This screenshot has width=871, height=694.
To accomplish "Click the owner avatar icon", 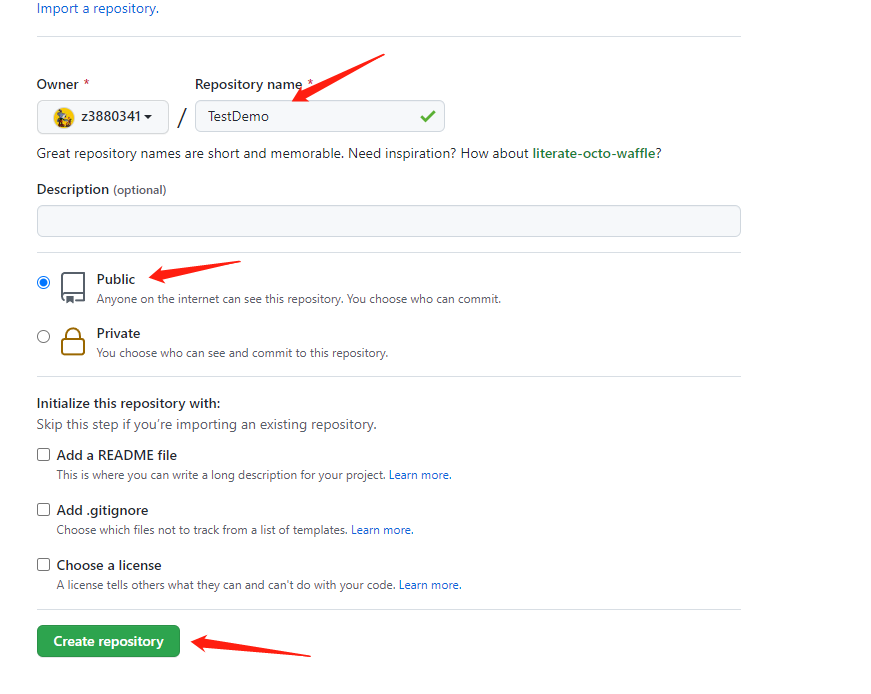I will coord(64,117).
